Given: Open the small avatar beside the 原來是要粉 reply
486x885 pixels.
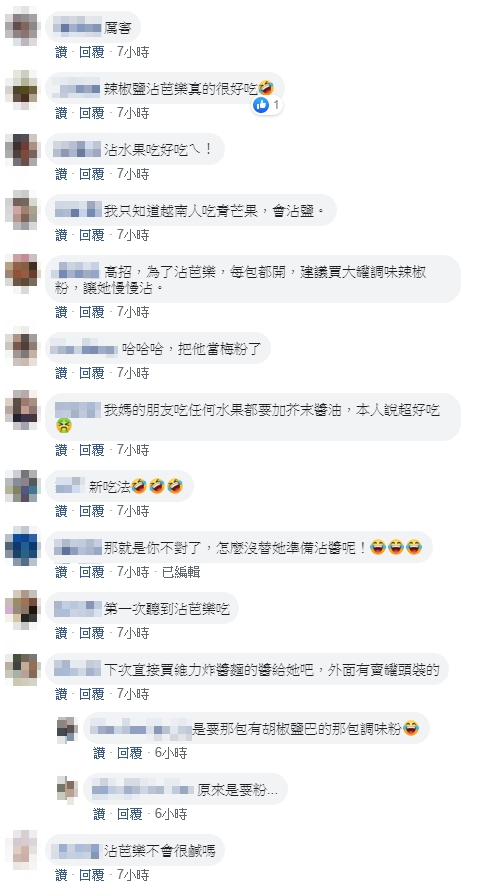Looking at the screenshot, I should click(x=67, y=789).
